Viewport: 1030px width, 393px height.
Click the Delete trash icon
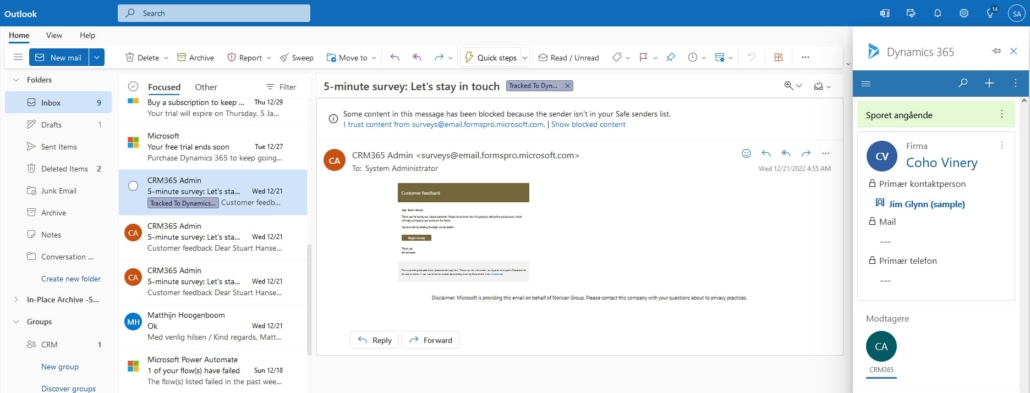[x=130, y=57]
